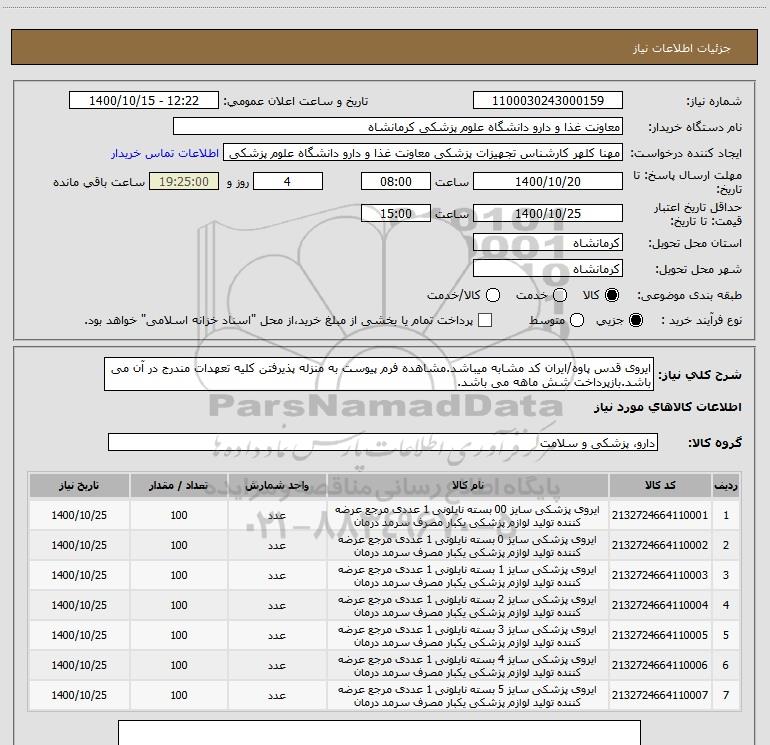Image resolution: width=770 pixels, height=745 pixels.
Task: Click the ایروی پزشکی سایز 0 item name
Action: [467, 546]
